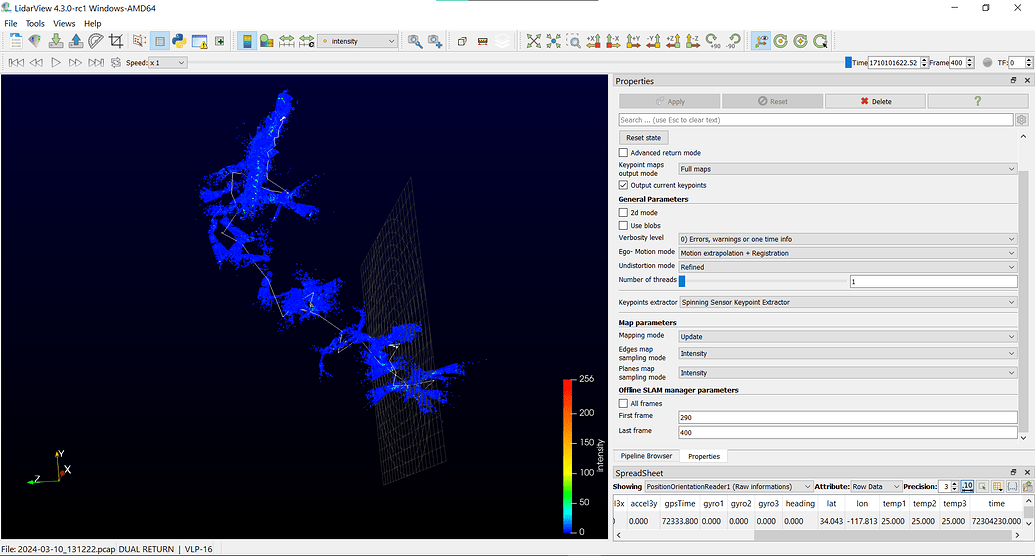This screenshot has width=1035, height=556.
Task: Click the crop returns tool icon
Action: click(x=116, y=41)
